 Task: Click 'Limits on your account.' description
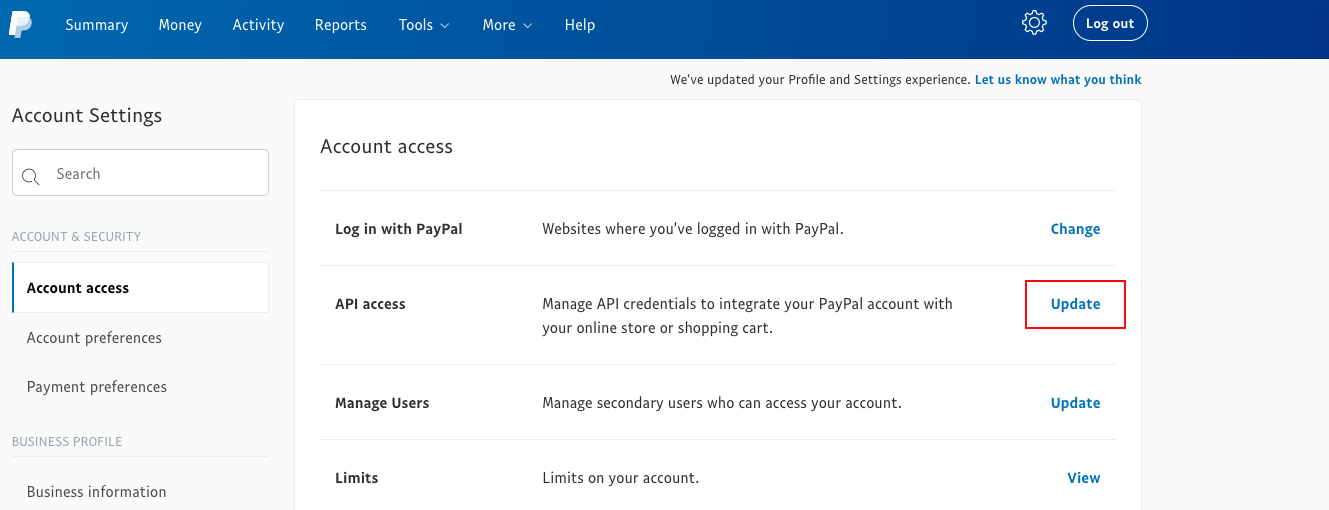click(620, 478)
